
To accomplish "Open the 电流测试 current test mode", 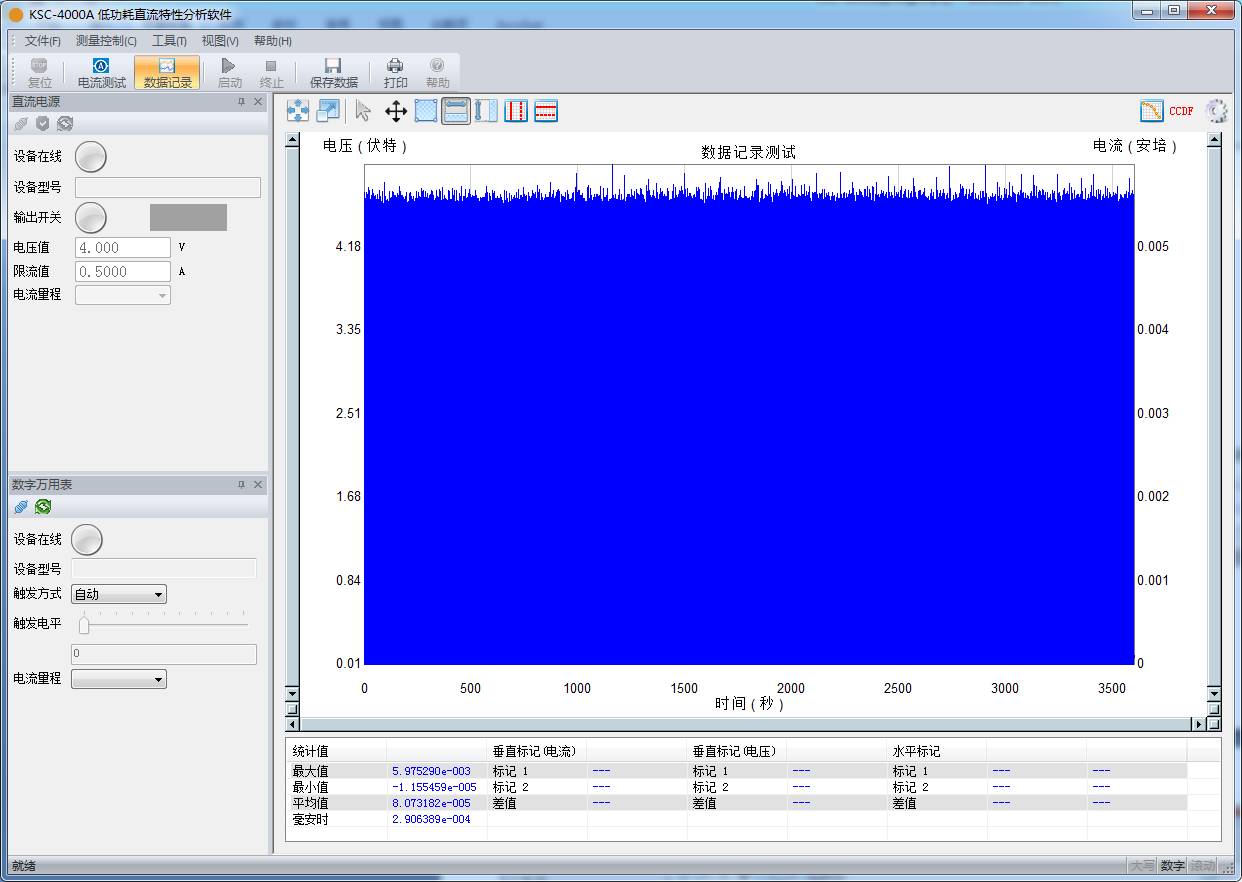I will (101, 73).
